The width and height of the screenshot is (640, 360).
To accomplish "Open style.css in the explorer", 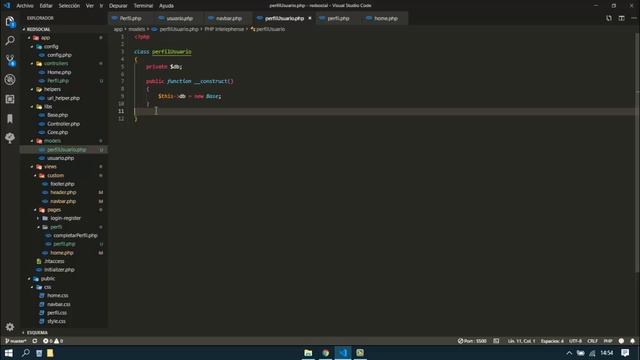I will click(56, 321).
